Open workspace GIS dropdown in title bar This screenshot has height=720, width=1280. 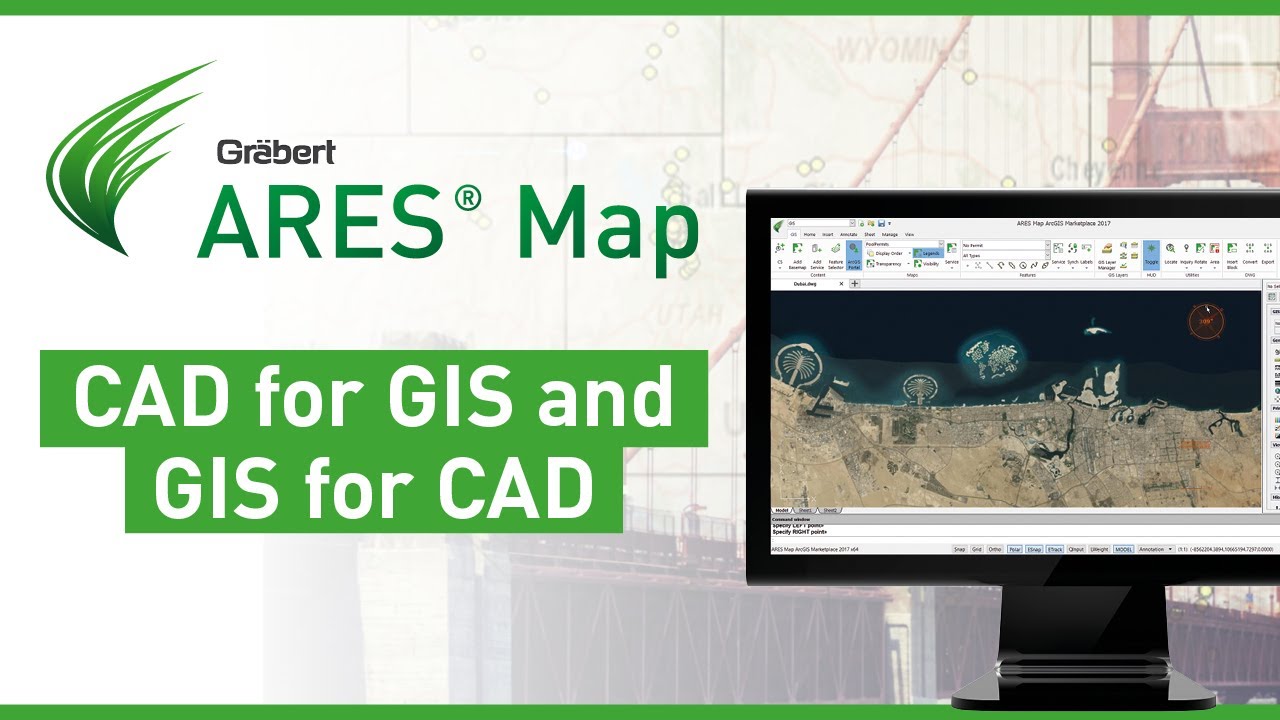pyautogui.click(x=821, y=223)
